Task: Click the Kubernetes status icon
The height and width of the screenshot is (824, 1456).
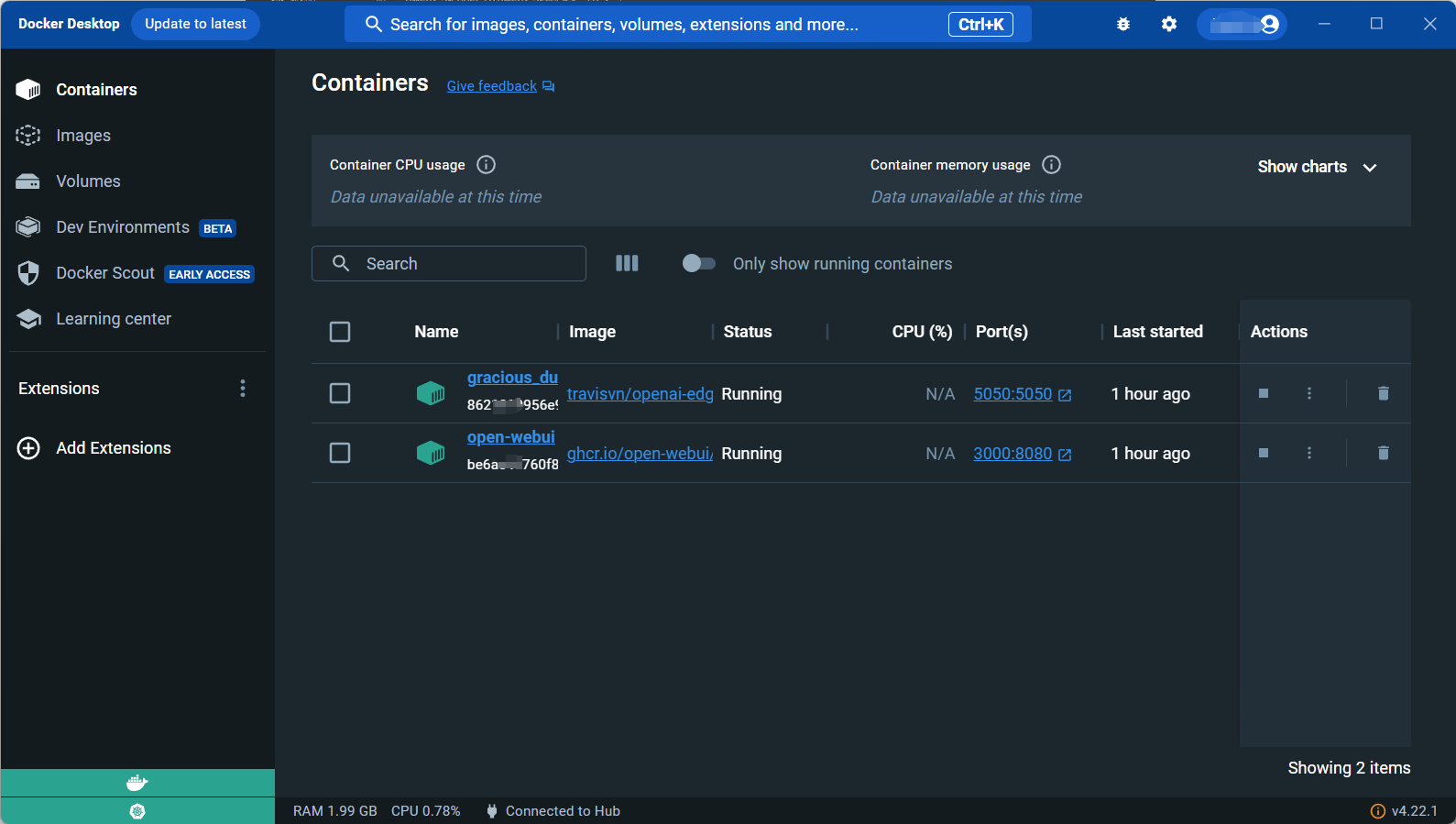Action: click(x=137, y=811)
